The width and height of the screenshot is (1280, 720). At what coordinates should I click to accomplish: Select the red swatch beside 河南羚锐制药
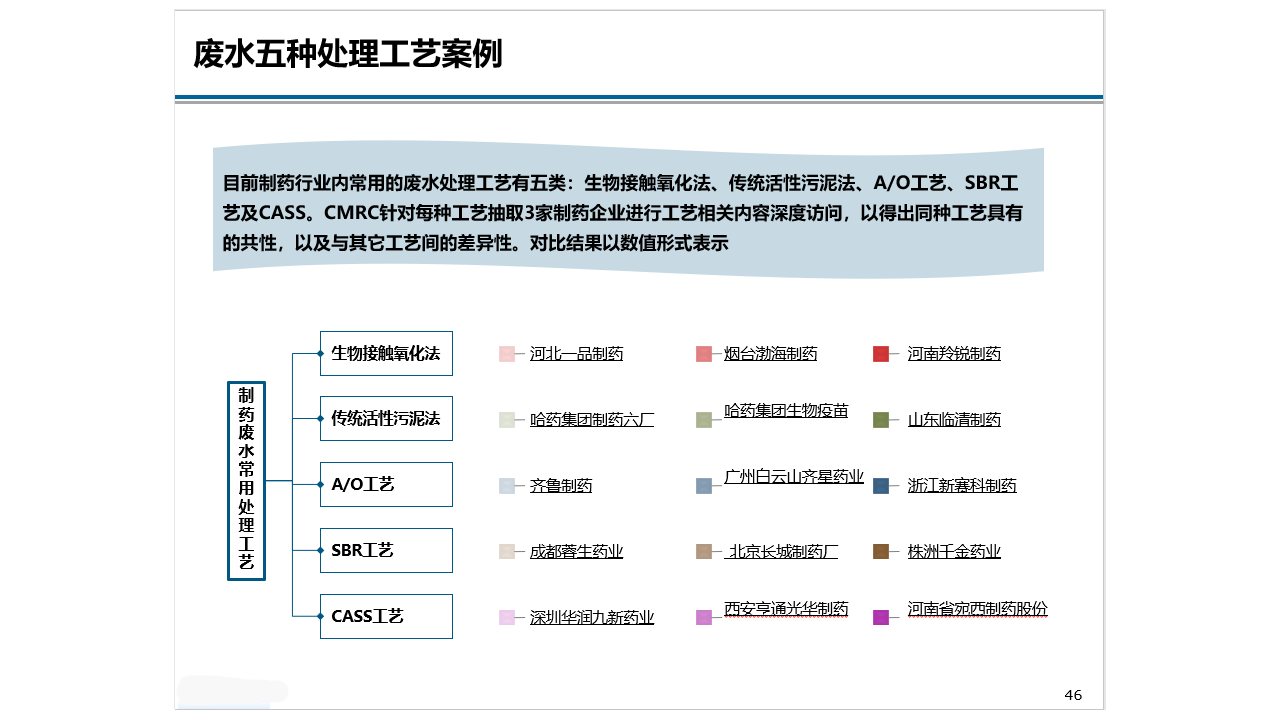881,354
